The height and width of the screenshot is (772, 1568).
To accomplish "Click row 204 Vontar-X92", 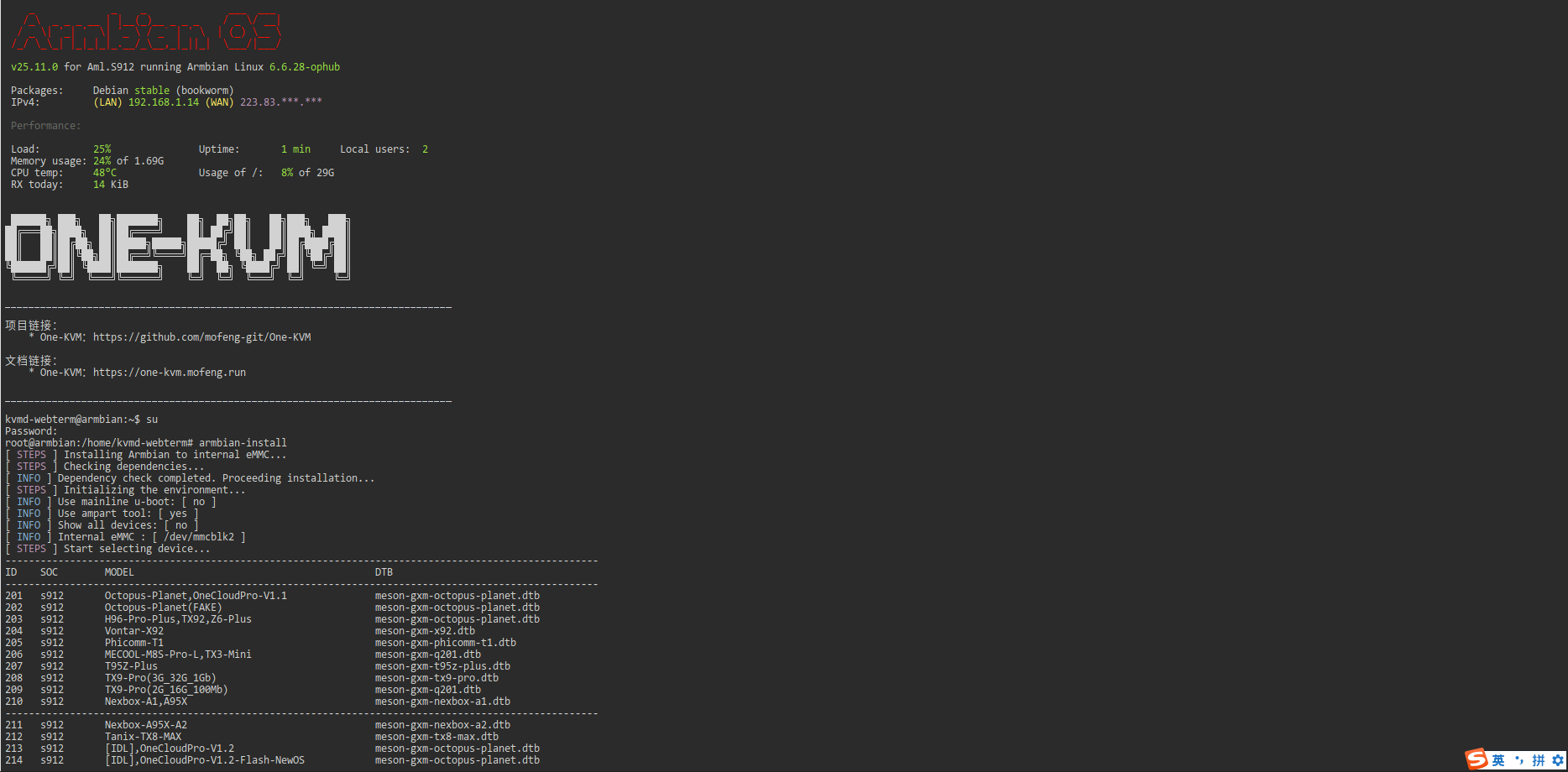I will tap(240, 631).
